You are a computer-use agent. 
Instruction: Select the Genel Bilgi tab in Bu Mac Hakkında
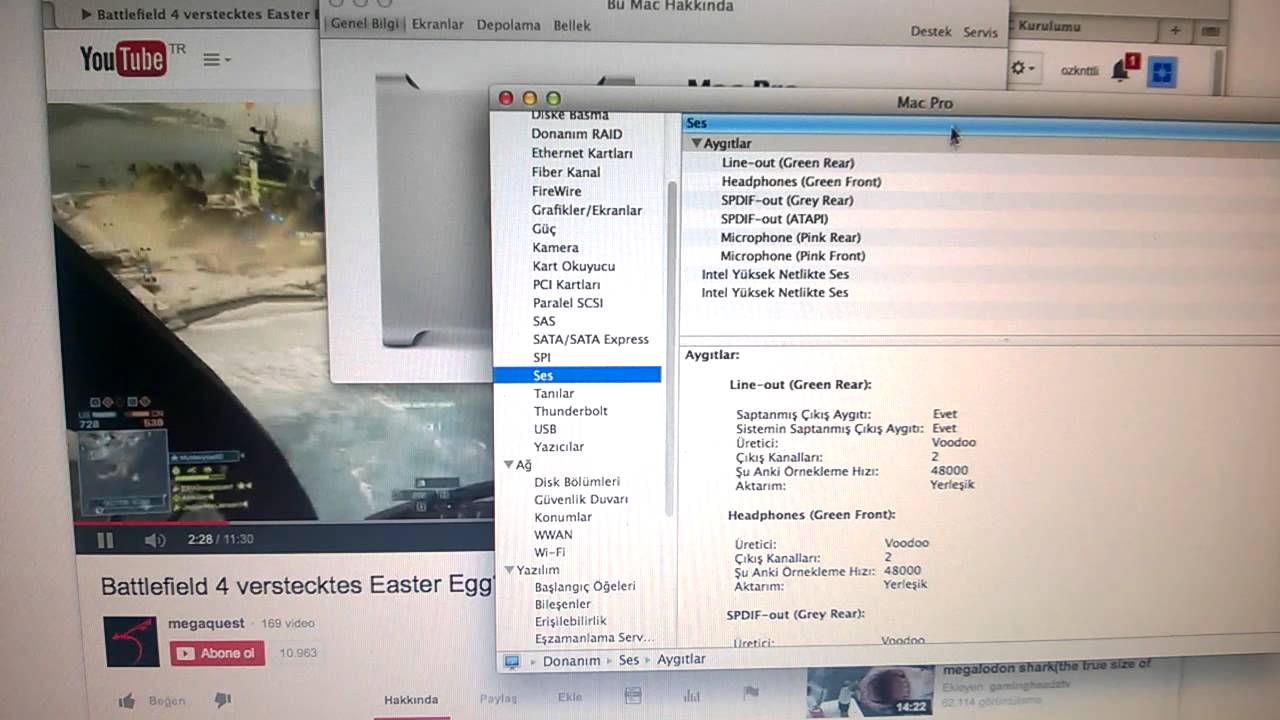366,25
